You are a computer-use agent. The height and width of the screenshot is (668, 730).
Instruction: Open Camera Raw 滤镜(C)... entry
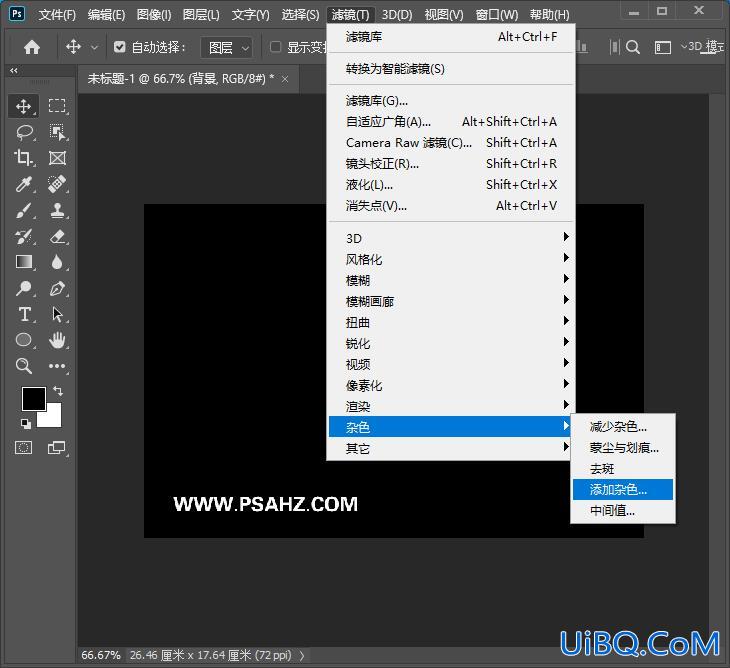point(451,142)
